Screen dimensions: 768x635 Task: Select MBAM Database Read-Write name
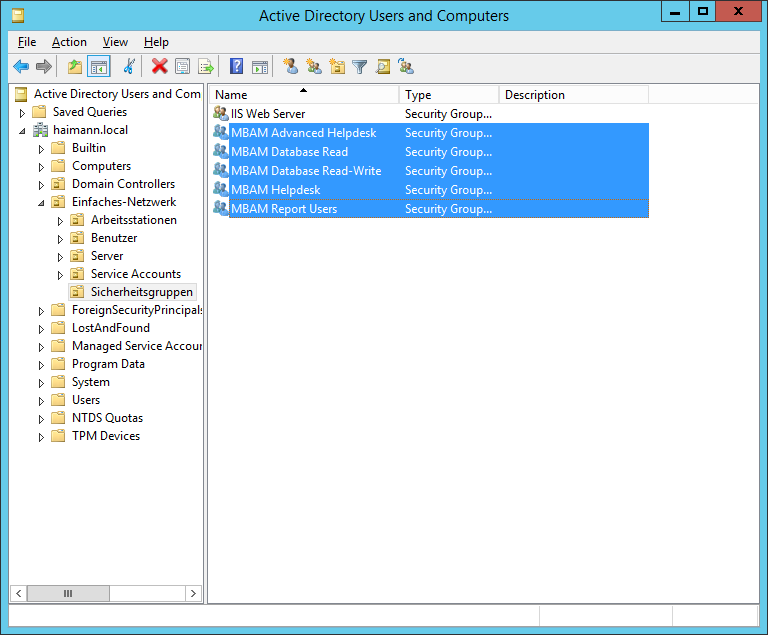coord(306,171)
